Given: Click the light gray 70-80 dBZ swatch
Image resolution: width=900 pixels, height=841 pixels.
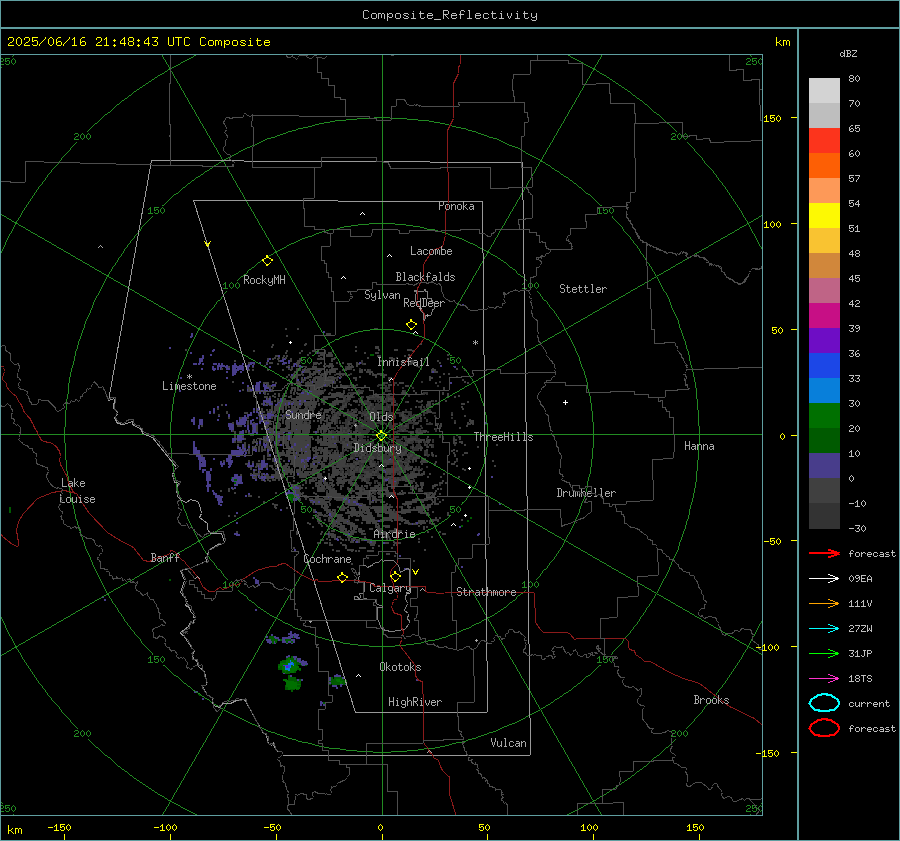Looking at the screenshot, I should (824, 91).
